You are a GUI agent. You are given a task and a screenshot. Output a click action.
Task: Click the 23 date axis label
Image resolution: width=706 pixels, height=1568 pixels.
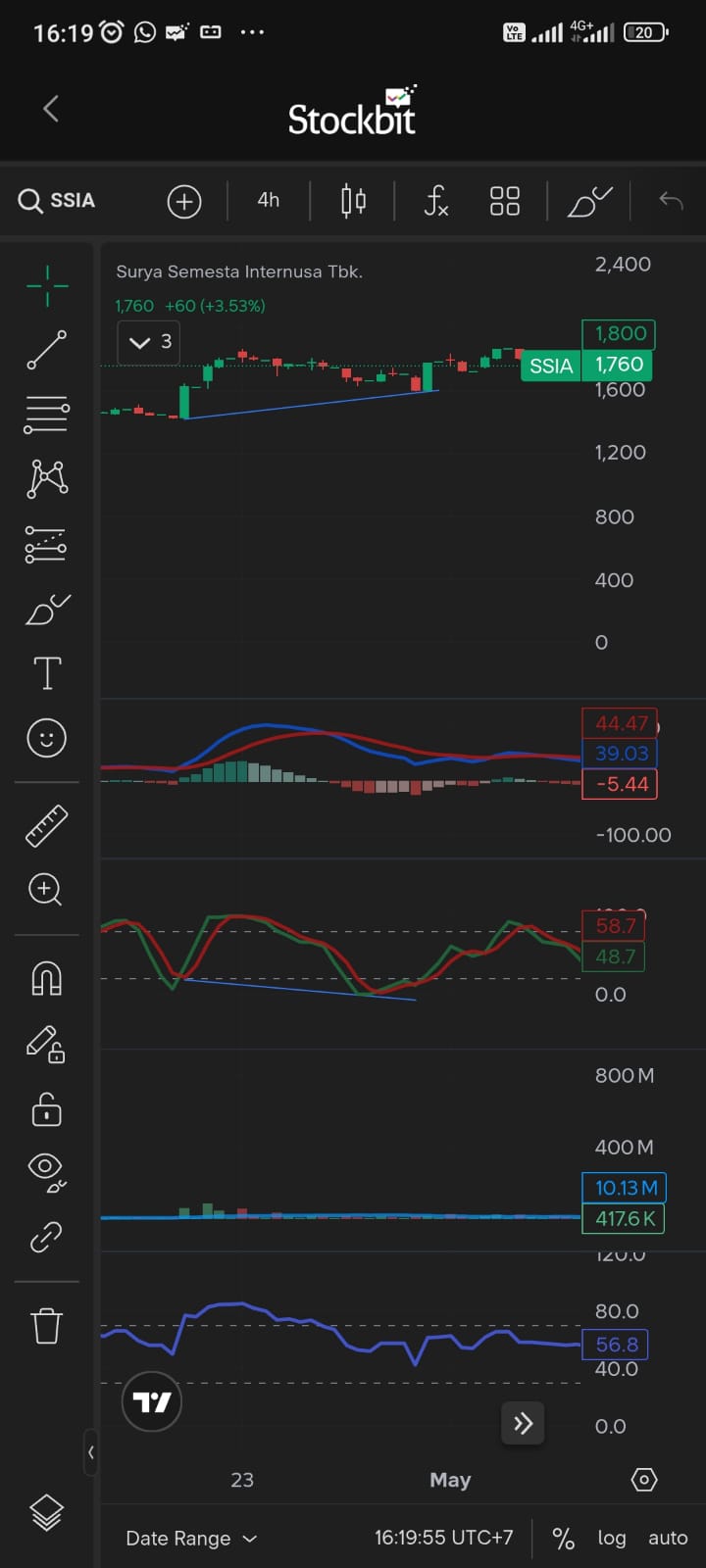242,1480
